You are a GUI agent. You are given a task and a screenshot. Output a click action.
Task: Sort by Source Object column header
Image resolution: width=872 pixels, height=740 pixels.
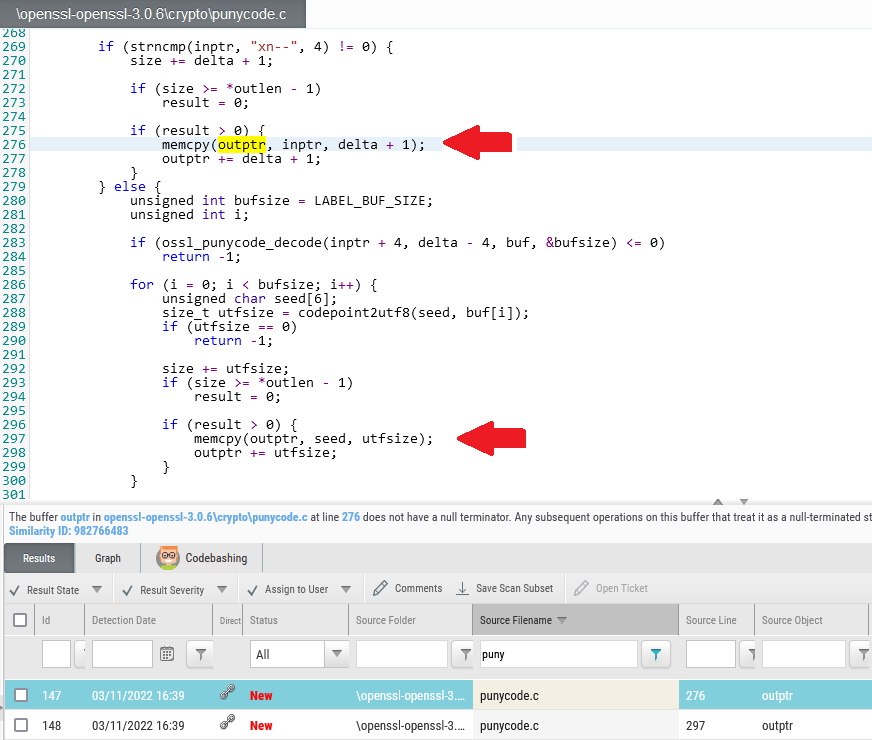[x=792, y=620]
